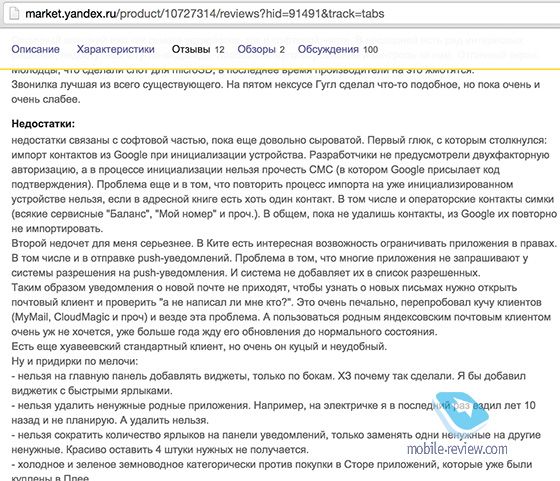560x481 pixels.
Task: Open the Характеристики tab
Action: [x=116, y=49]
